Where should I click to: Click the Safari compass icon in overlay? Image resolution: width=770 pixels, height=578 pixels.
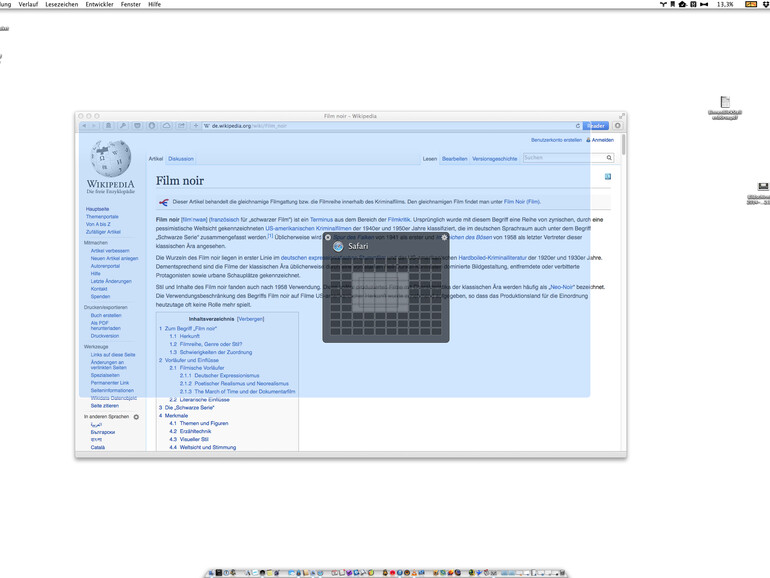pyautogui.click(x=338, y=246)
